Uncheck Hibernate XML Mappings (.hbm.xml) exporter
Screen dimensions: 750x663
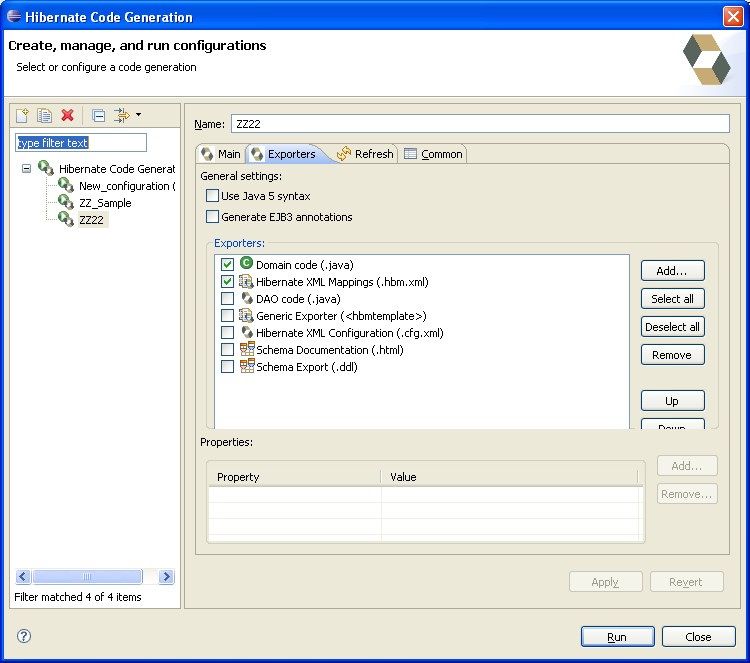coord(227,282)
